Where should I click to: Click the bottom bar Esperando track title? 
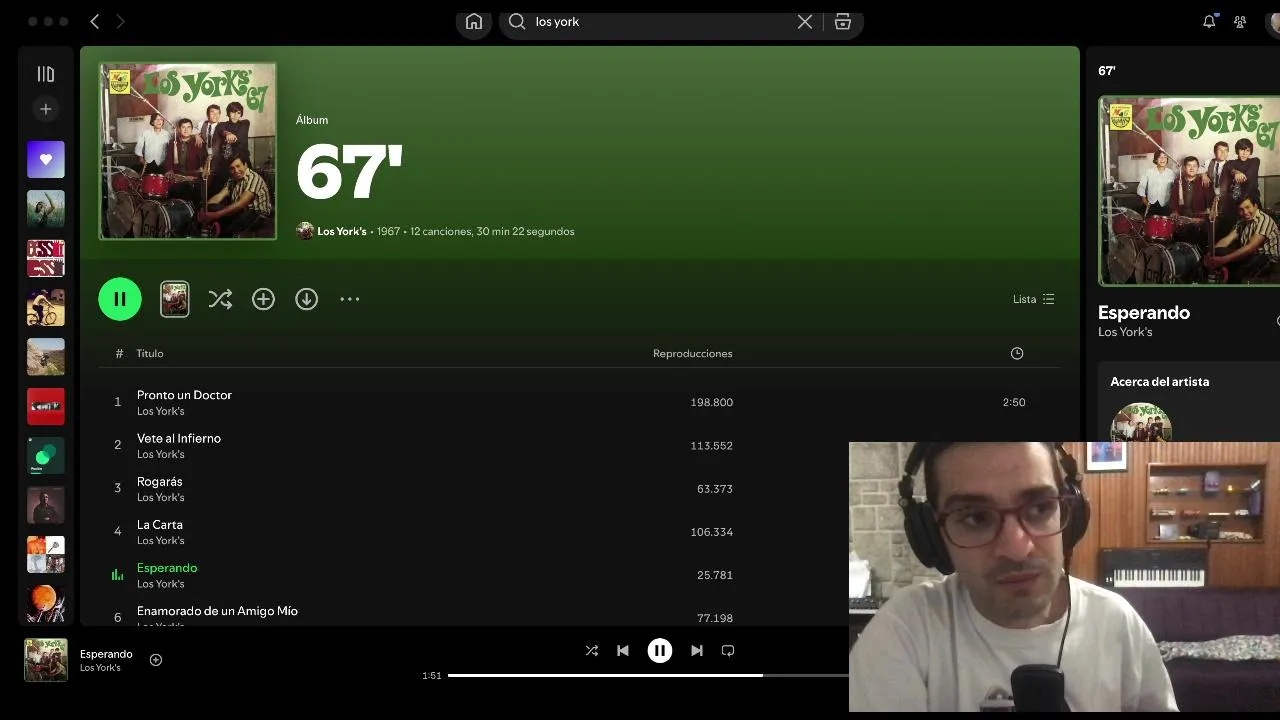pyautogui.click(x=106, y=654)
